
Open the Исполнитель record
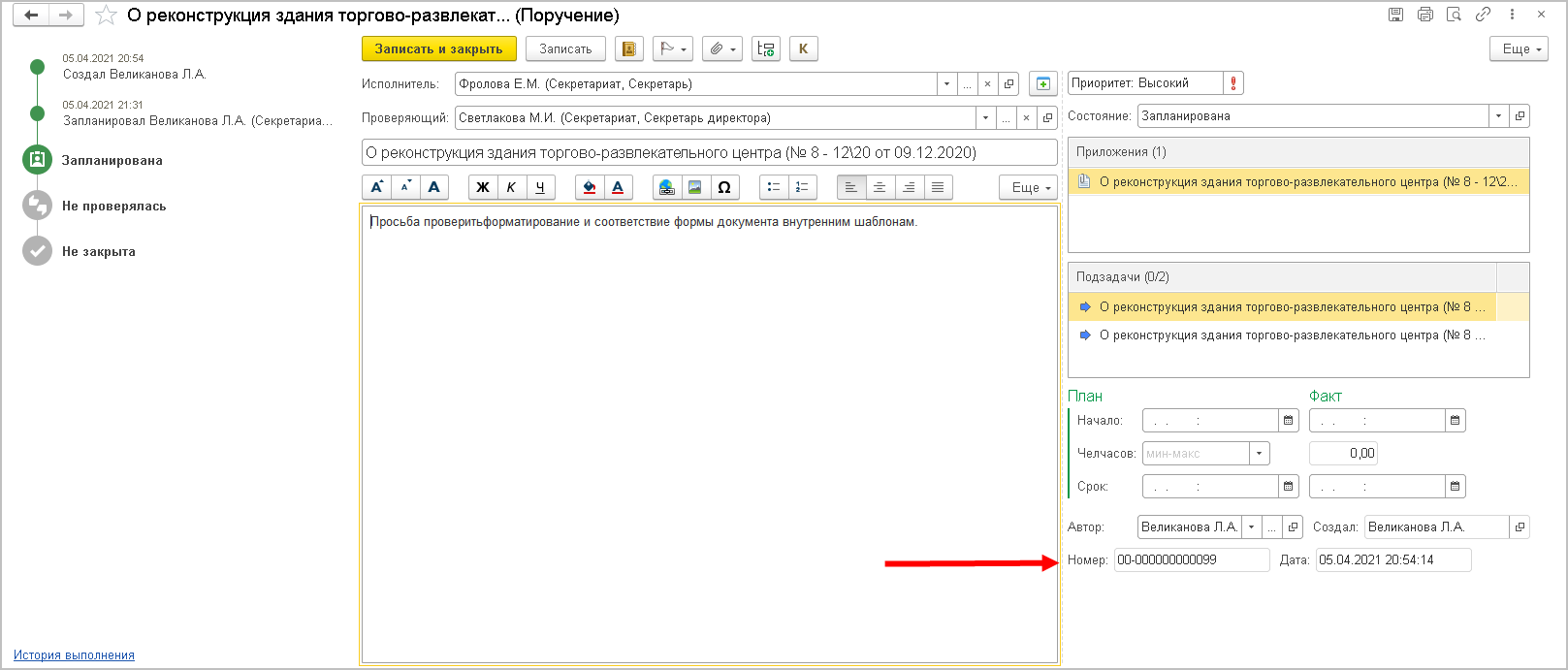tap(1008, 84)
